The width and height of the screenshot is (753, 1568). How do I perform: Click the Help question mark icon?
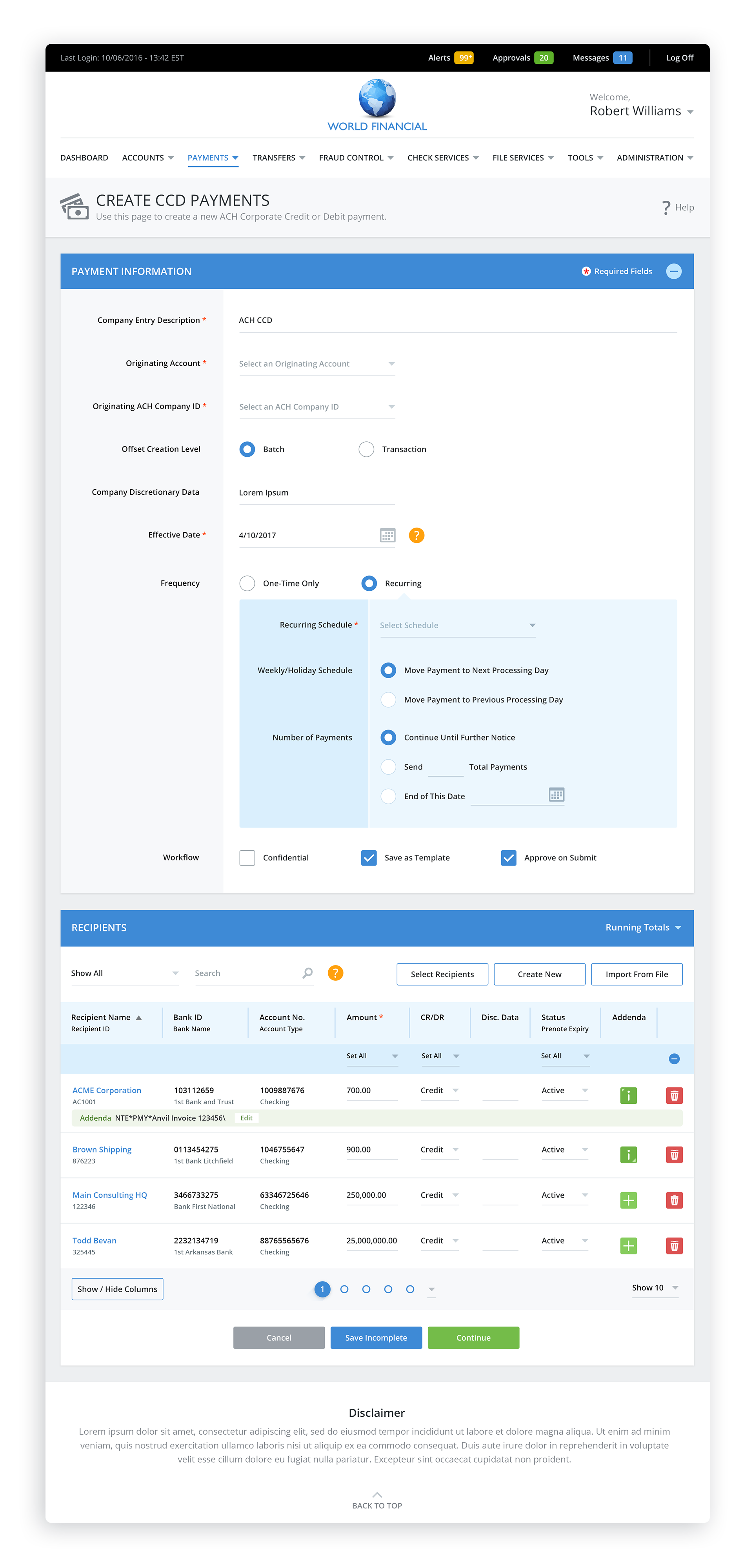point(666,208)
